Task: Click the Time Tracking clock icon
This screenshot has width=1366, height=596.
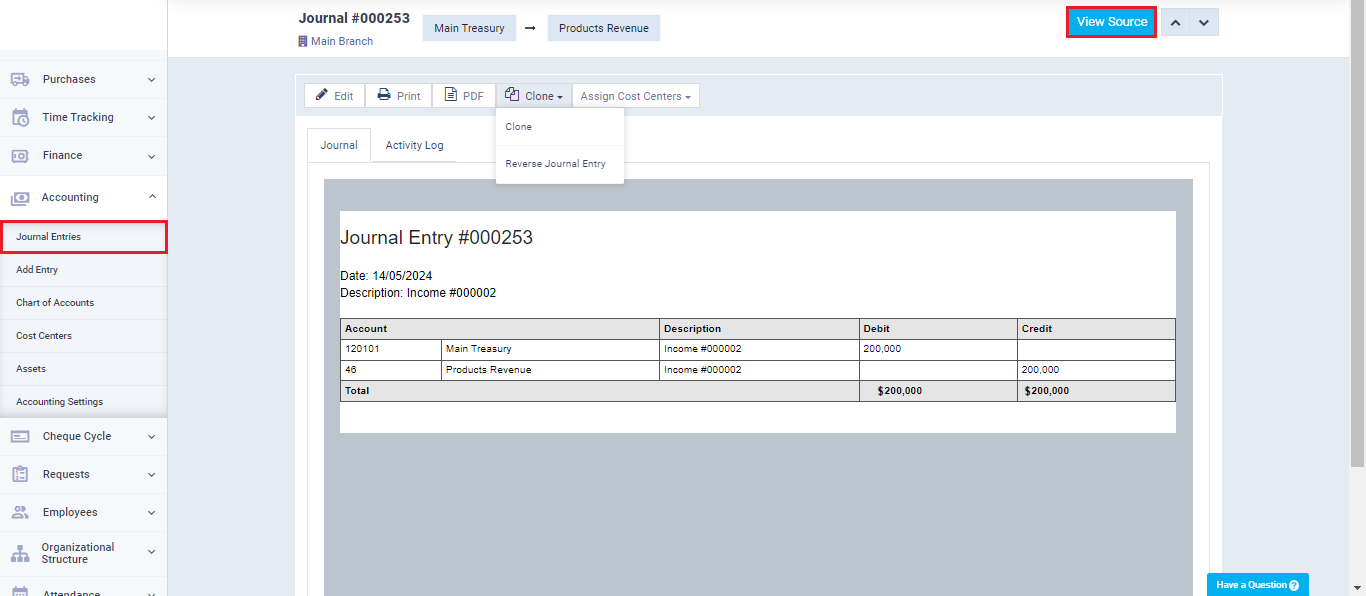Action: pyautogui.click(x=20, y=117)
